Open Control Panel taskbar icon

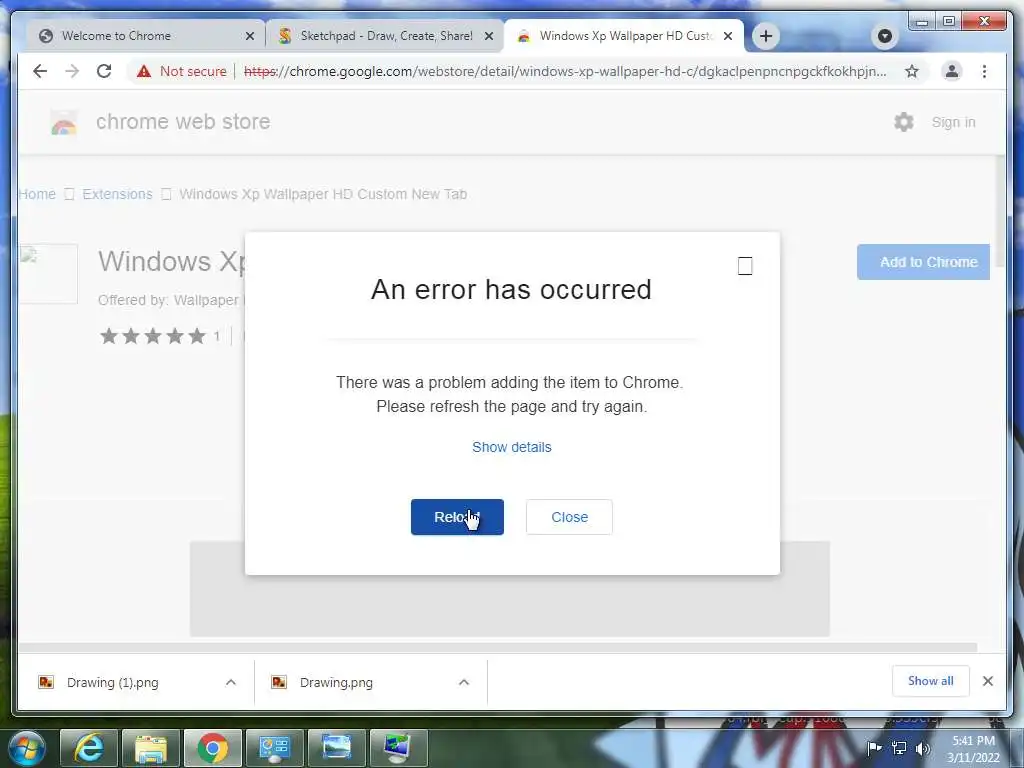274,748
